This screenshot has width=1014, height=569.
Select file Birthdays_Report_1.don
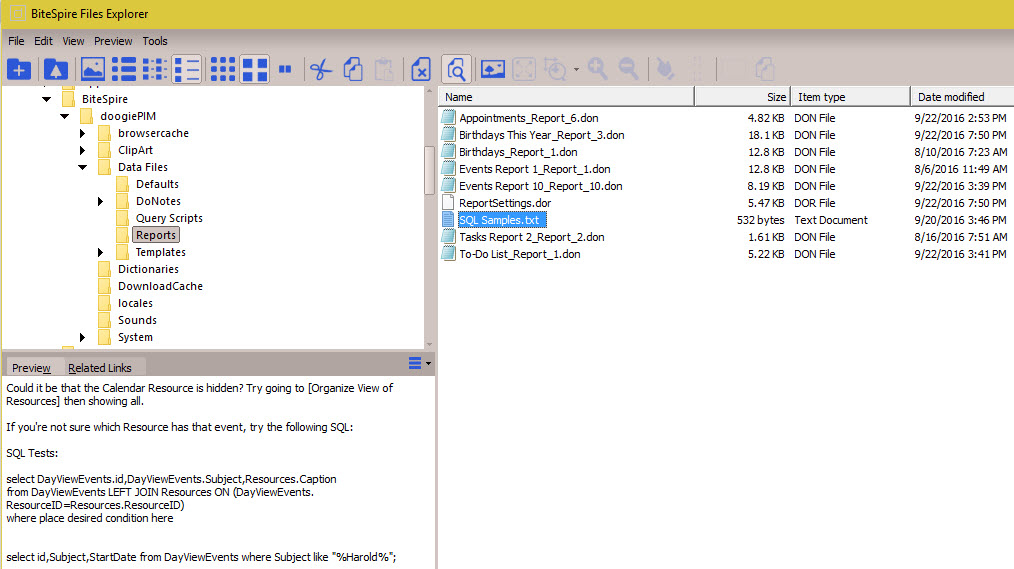pos(518,152)
